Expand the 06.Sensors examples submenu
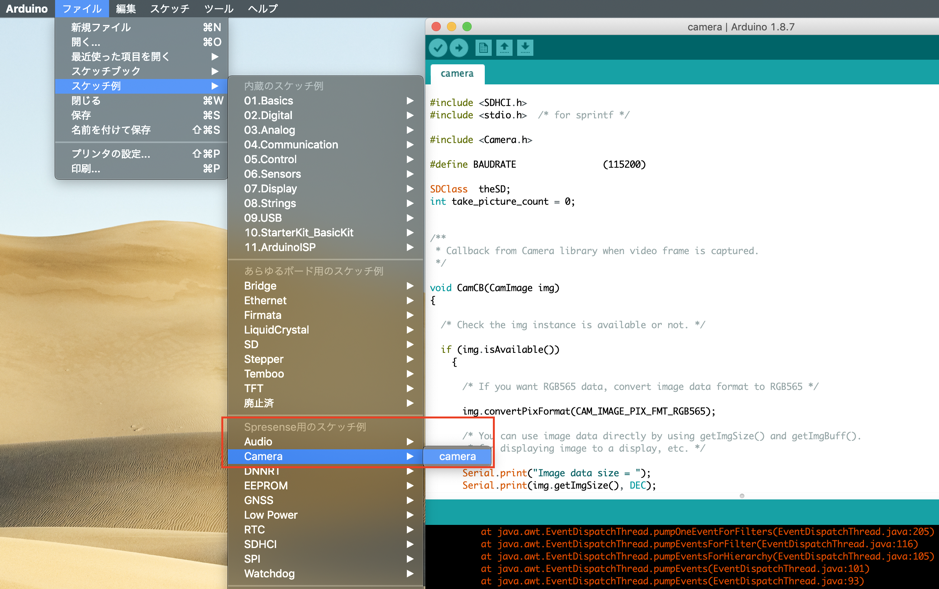 coord(326,174)
